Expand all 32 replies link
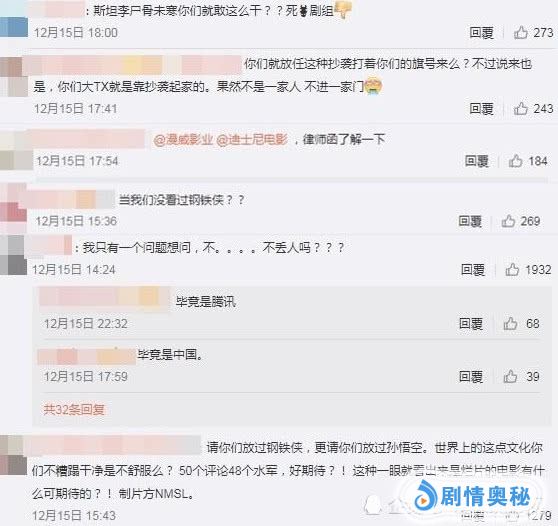 click(74, 409)
